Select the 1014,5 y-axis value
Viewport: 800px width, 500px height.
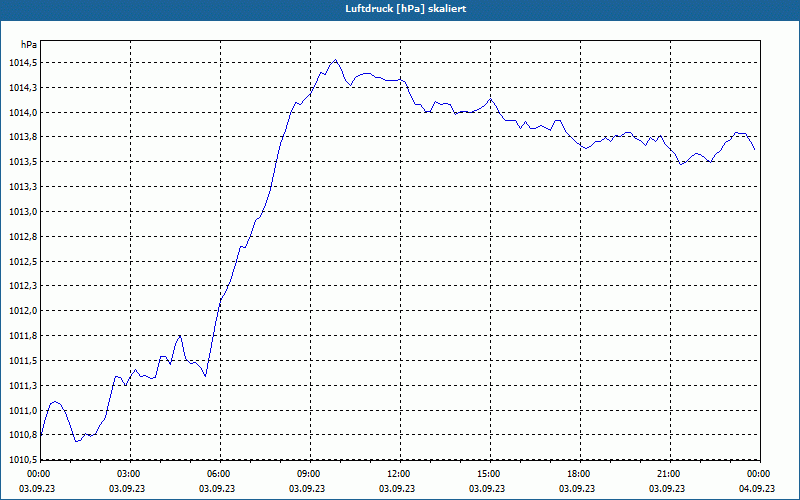[23, 63]
